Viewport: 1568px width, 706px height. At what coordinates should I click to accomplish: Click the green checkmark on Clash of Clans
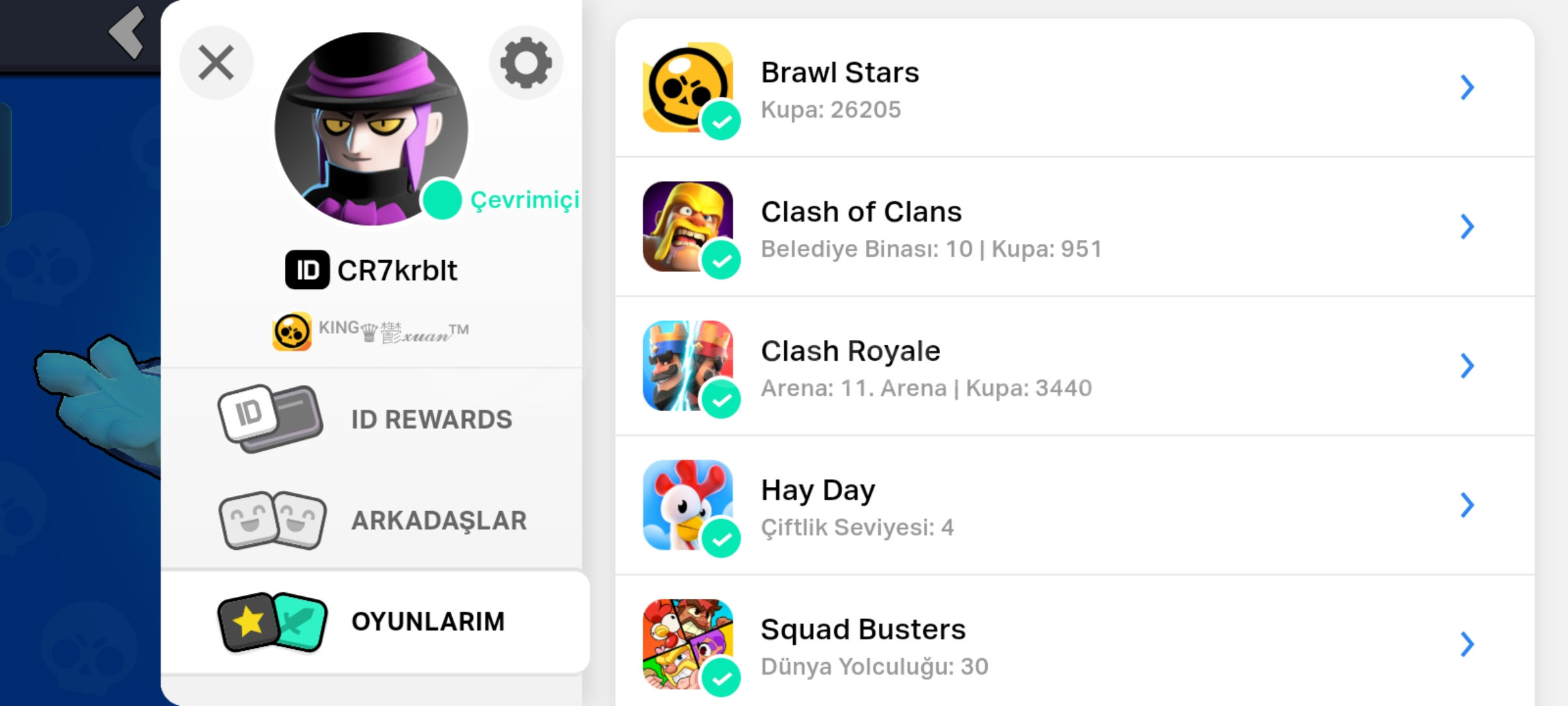click(x=721, y=260)
